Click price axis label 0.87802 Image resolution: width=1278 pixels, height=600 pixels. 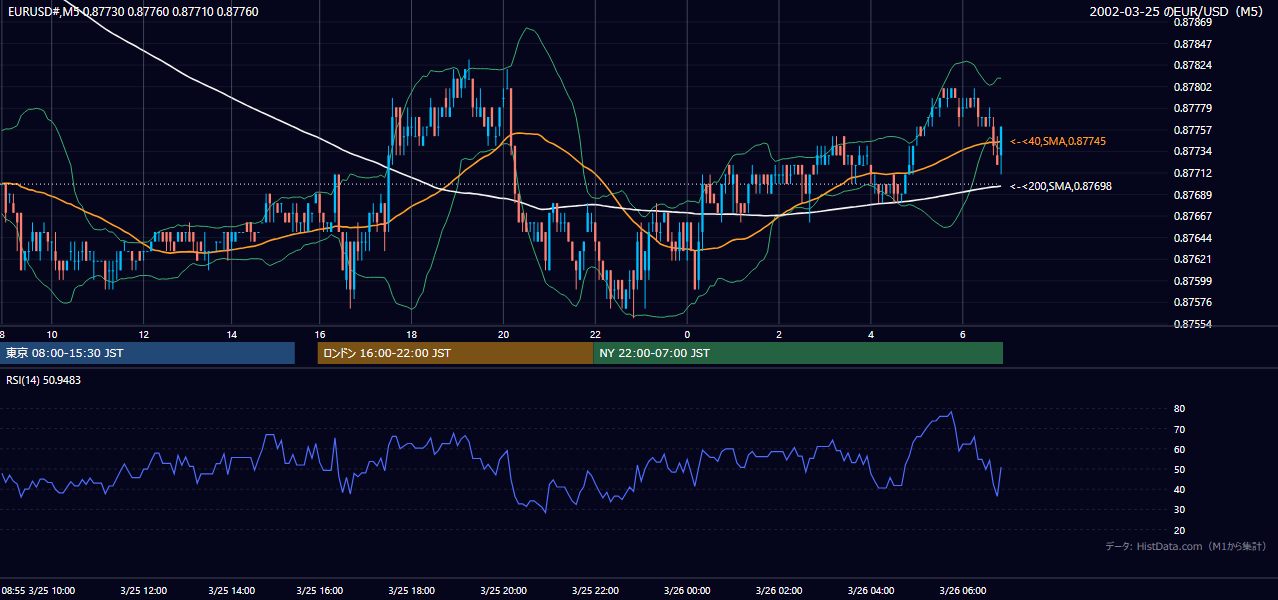[x=1192, y=87]
